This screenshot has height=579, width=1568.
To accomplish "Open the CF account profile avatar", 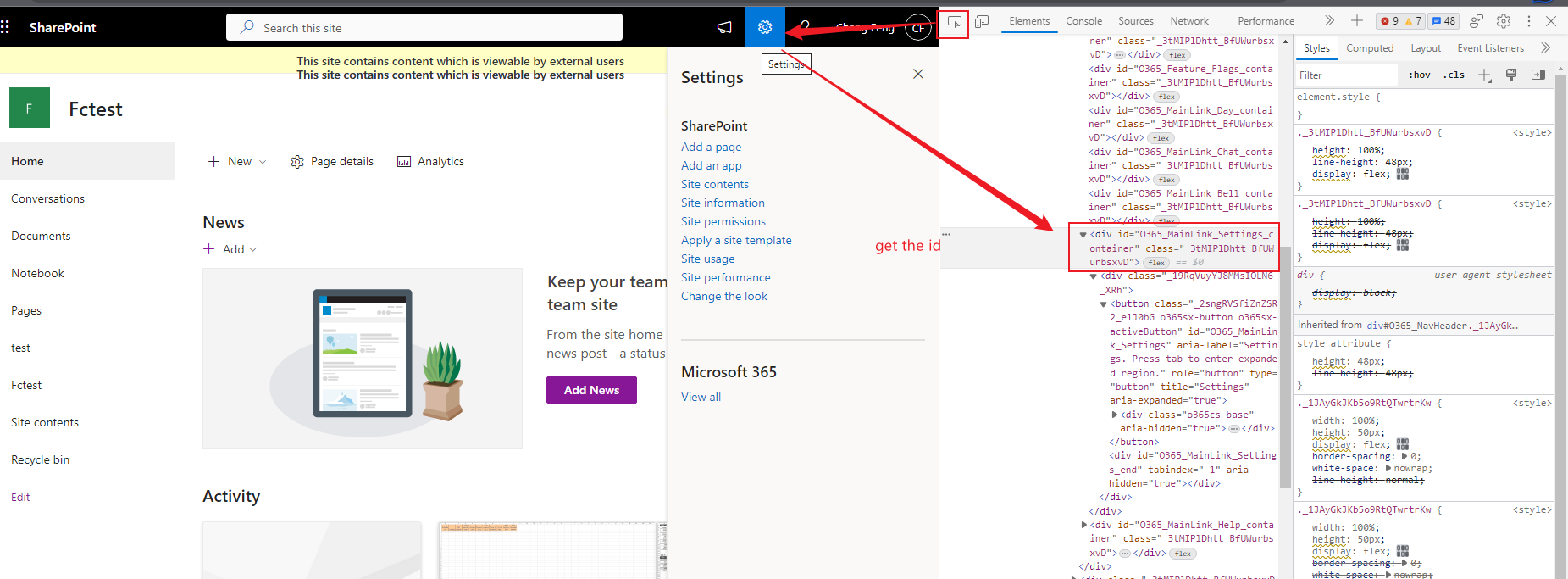I will [x=918, y=28].
